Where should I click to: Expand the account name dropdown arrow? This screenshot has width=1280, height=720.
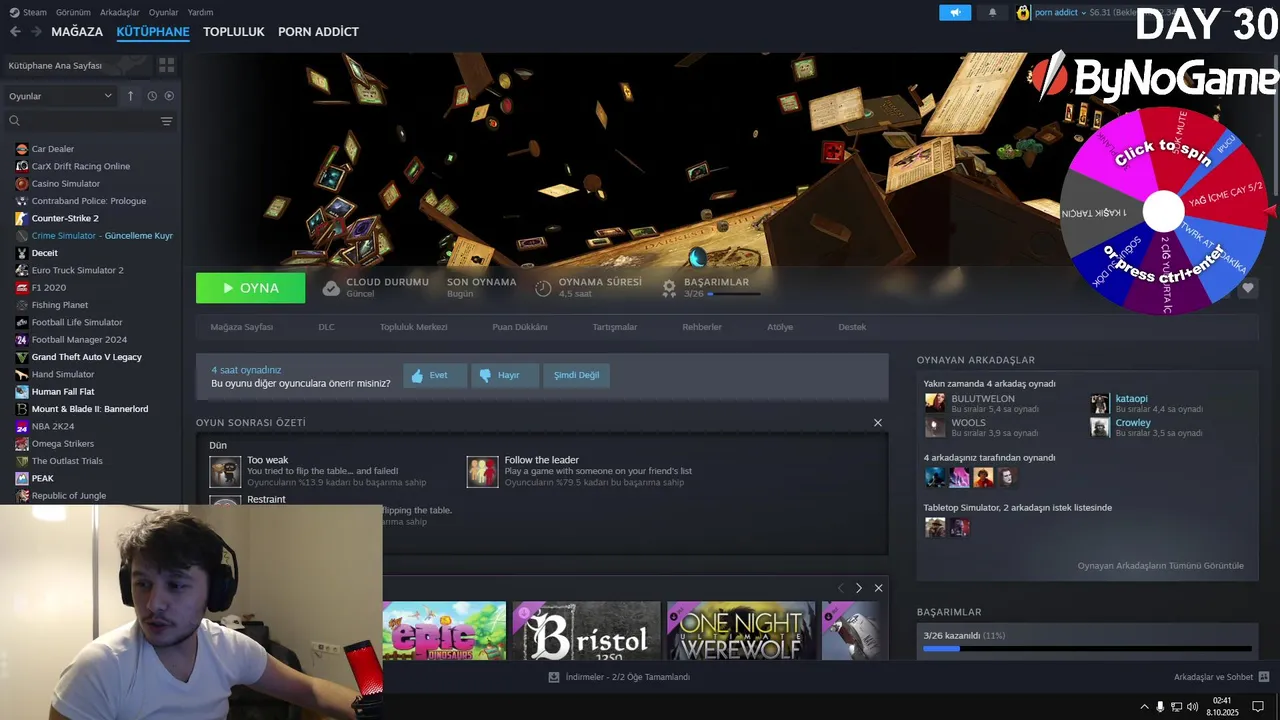point(1083,13)
